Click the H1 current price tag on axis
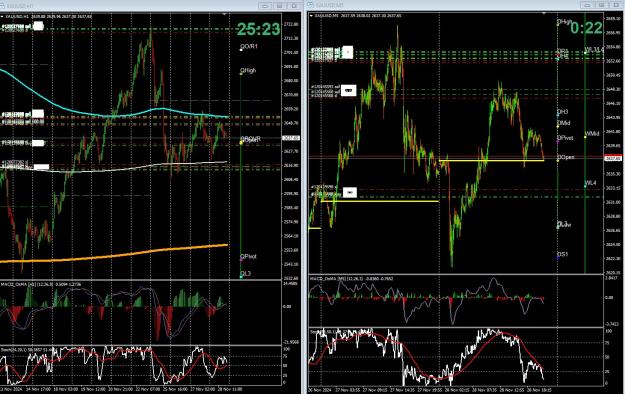This screenshot has height=394, width=625. [291, 138]
